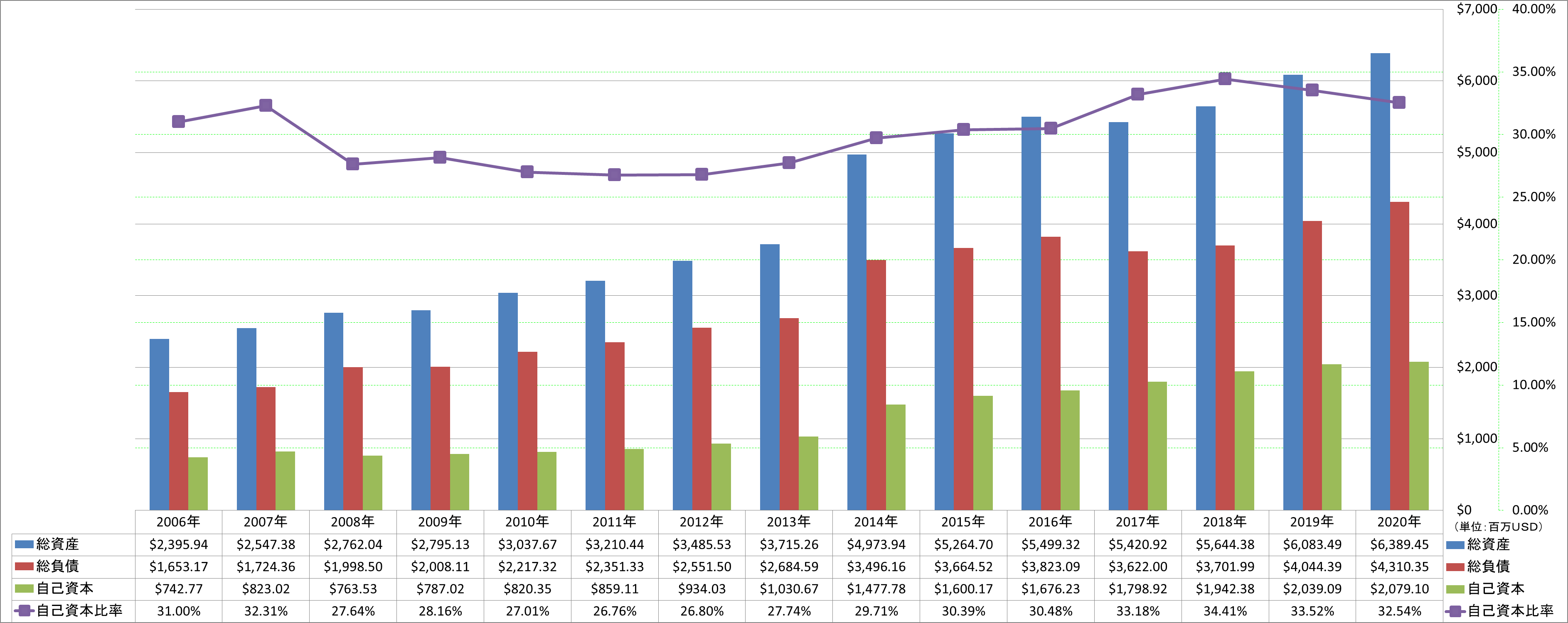Click the equity ratio value 33.52%

1312,611
